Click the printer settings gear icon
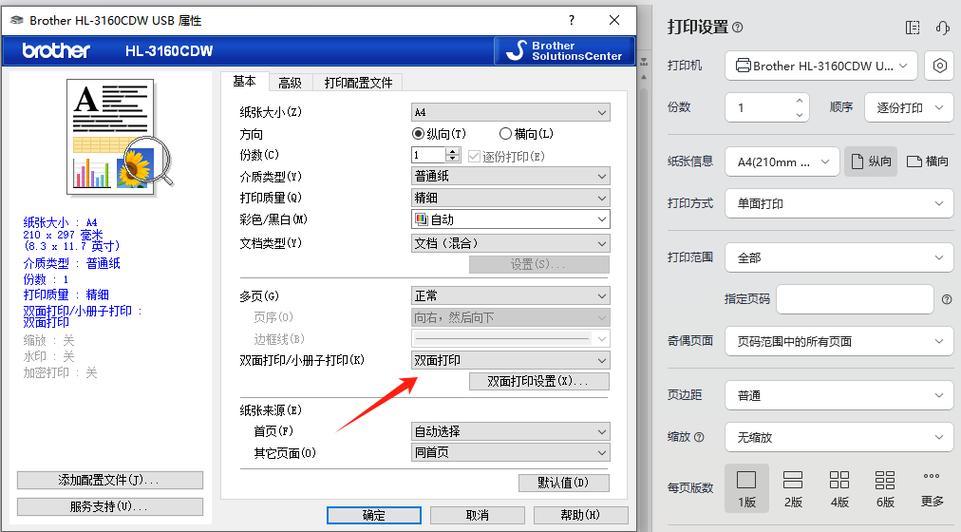The width and height of the screenshot is (961, 532). click(x=939, y=66)
